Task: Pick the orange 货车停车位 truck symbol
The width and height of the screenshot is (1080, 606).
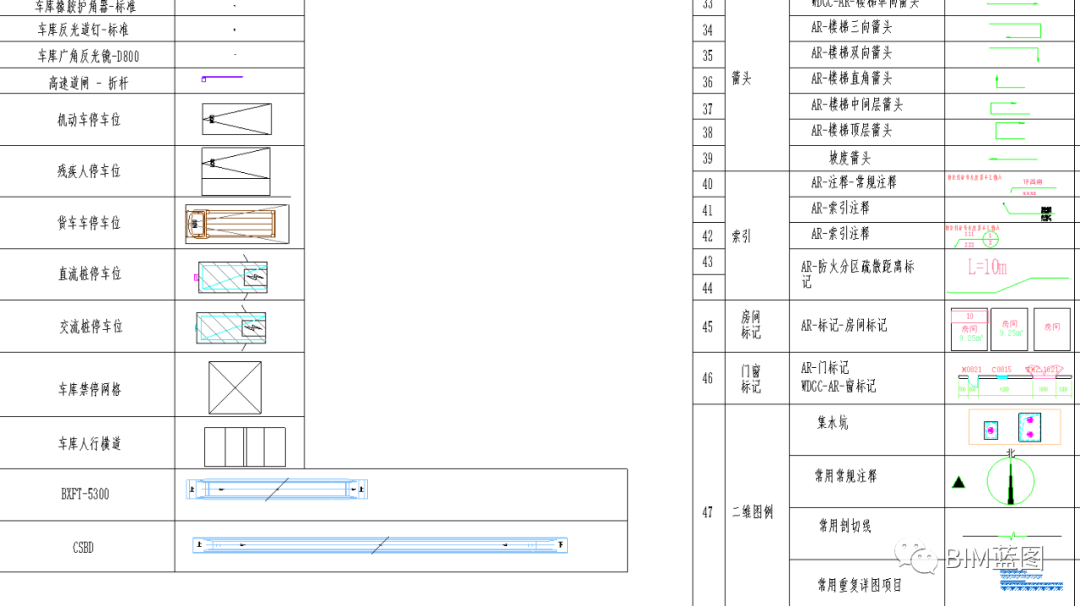Action: [x=237, y=224]
